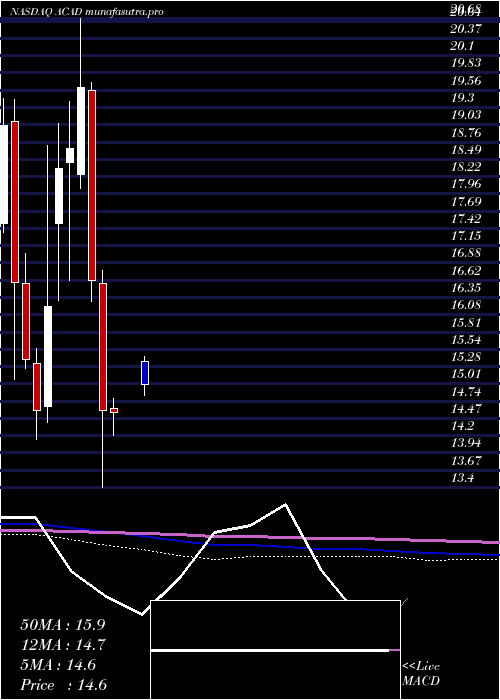The width and height of the screenshot is (500, 700).
Task: Select the Price : 14.6 readout
Action: (64, 685)
